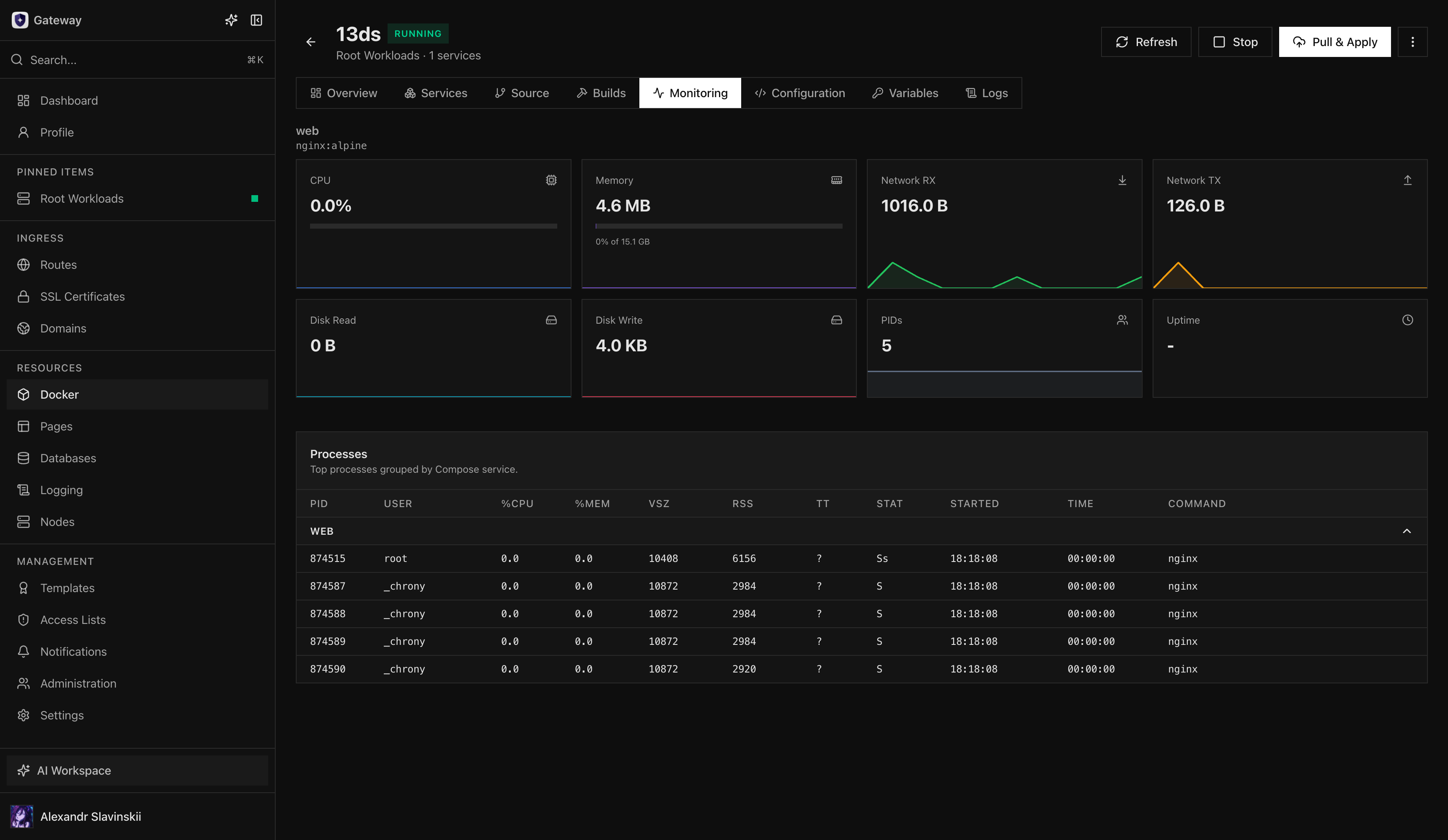This screenshot has width=1448, height=840.
Task: Click the green status indicator on Root Workloads
Action: pyautogui.click(x=255, y=198)
